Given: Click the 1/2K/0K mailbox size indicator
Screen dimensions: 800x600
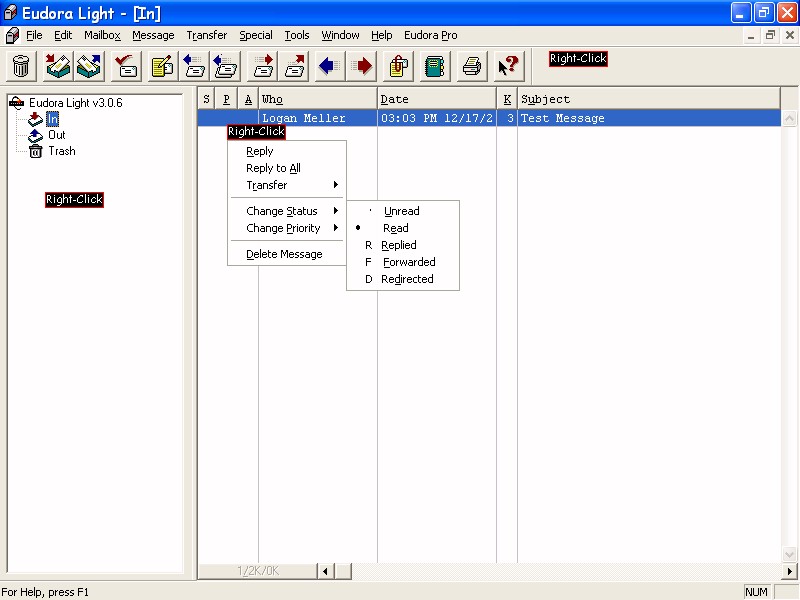Looking at the screenshot, I should pos(258,571).
